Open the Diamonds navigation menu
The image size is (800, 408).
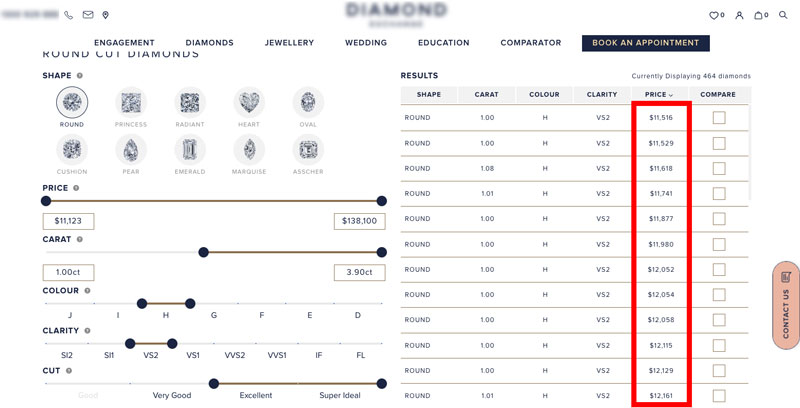(209, 43)
